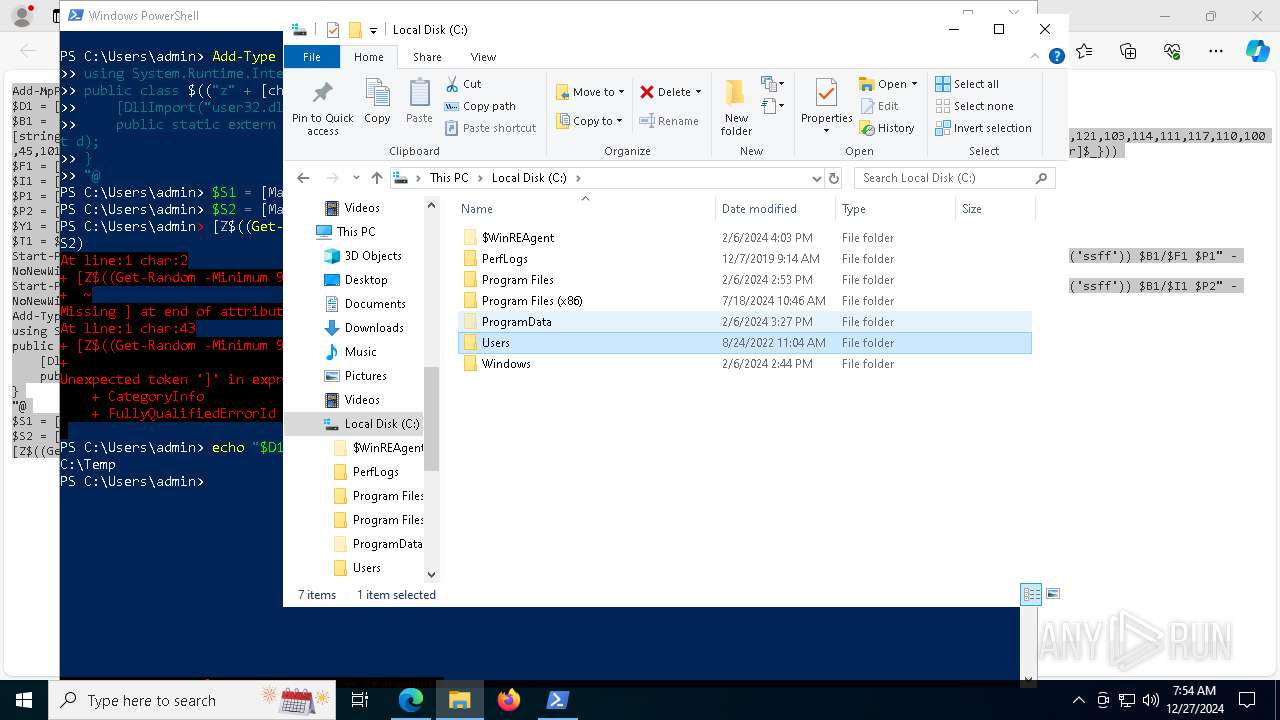
Task: Click the navigation pane scrollbar down arrow
Action: tap(432, 575)
